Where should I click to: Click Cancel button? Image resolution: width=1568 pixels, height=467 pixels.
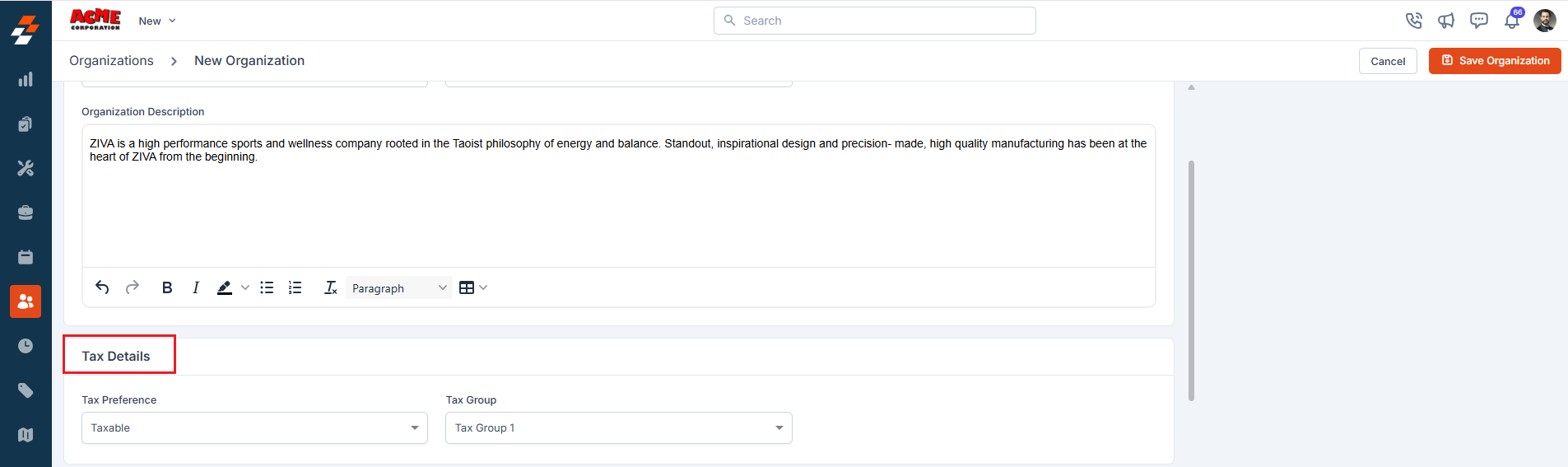tap(1388, 61)
